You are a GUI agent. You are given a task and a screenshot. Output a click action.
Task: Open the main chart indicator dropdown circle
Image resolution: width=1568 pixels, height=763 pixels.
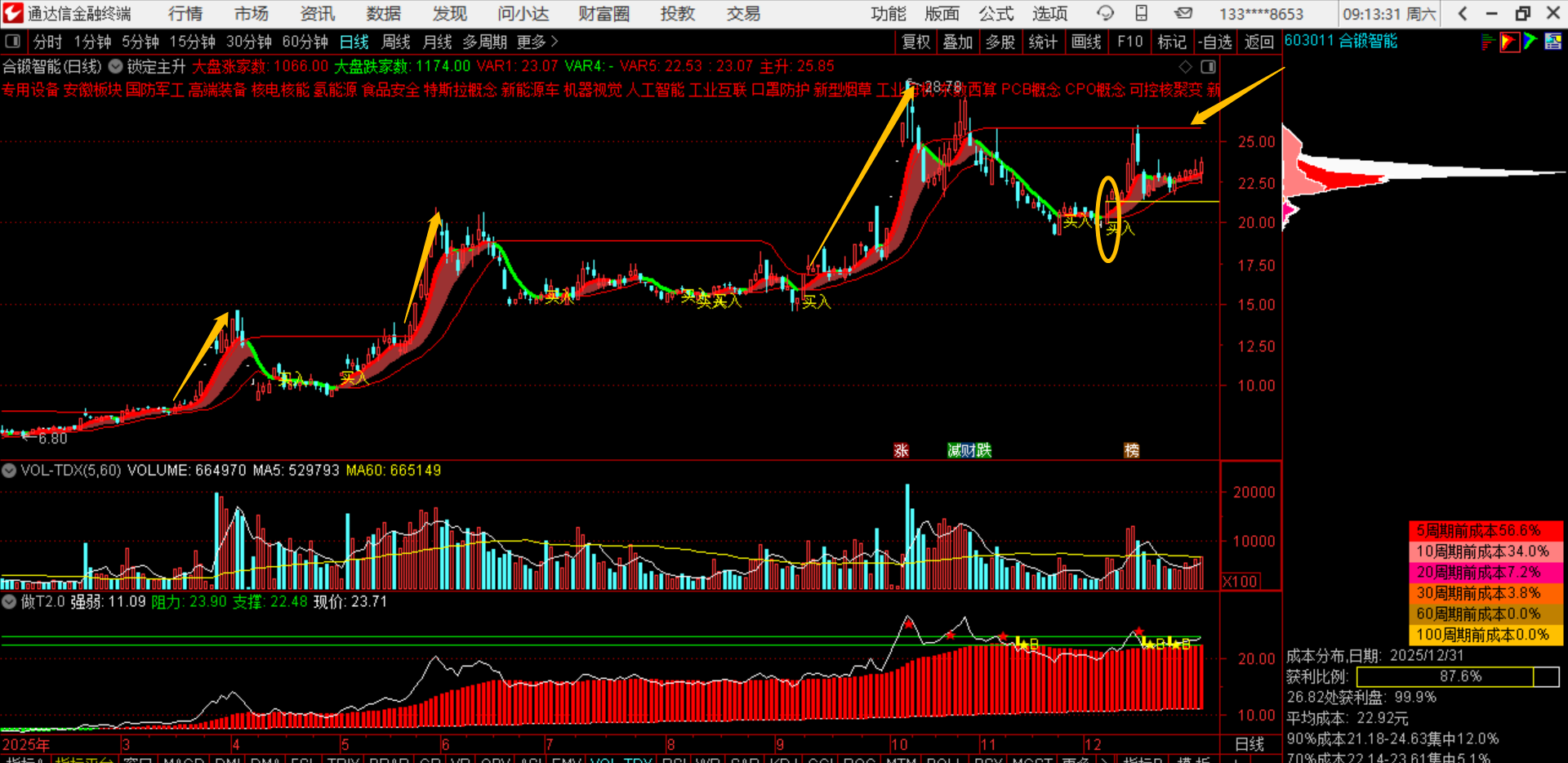115,66
